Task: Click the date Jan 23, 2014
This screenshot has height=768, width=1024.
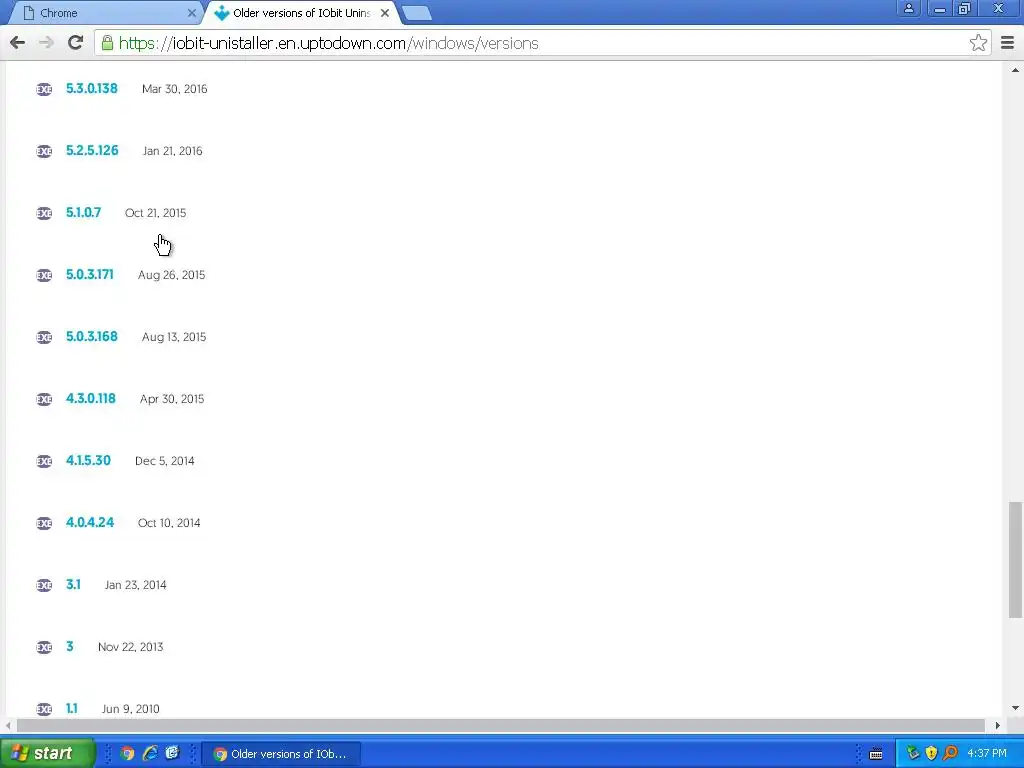Action: point(135,585)
